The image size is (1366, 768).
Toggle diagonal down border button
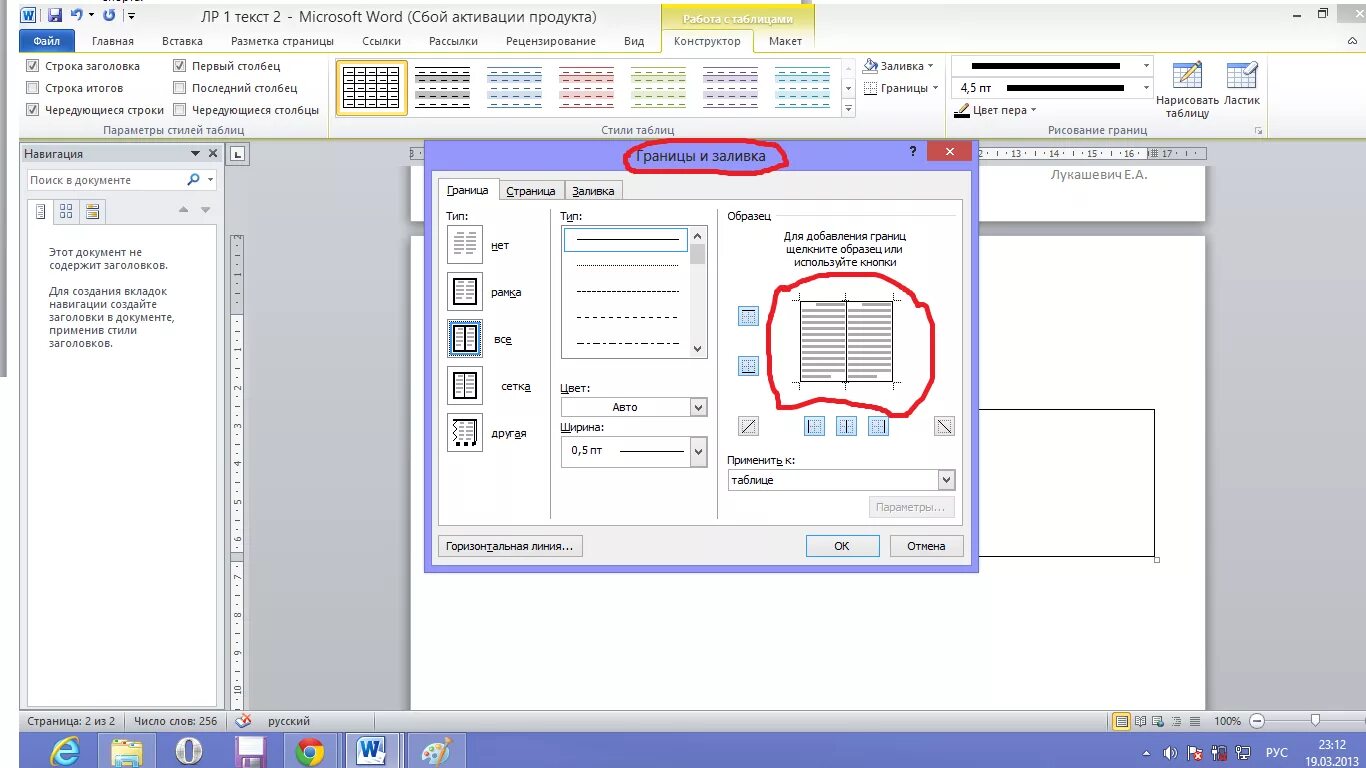pos(944,426)
